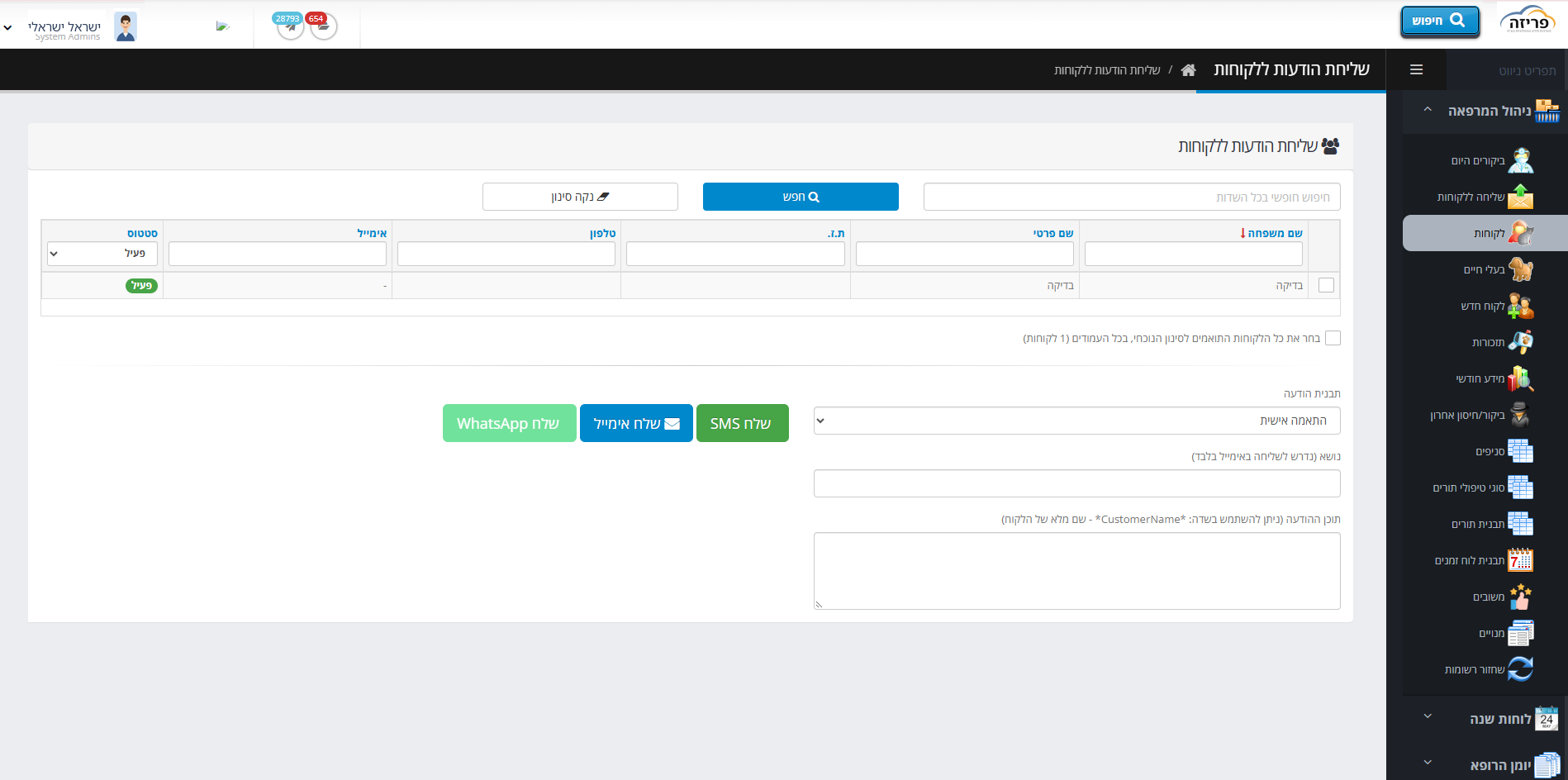
Task: Open the customers (לקוחות) sidebar icon
Action: [x=1520, y=233]
